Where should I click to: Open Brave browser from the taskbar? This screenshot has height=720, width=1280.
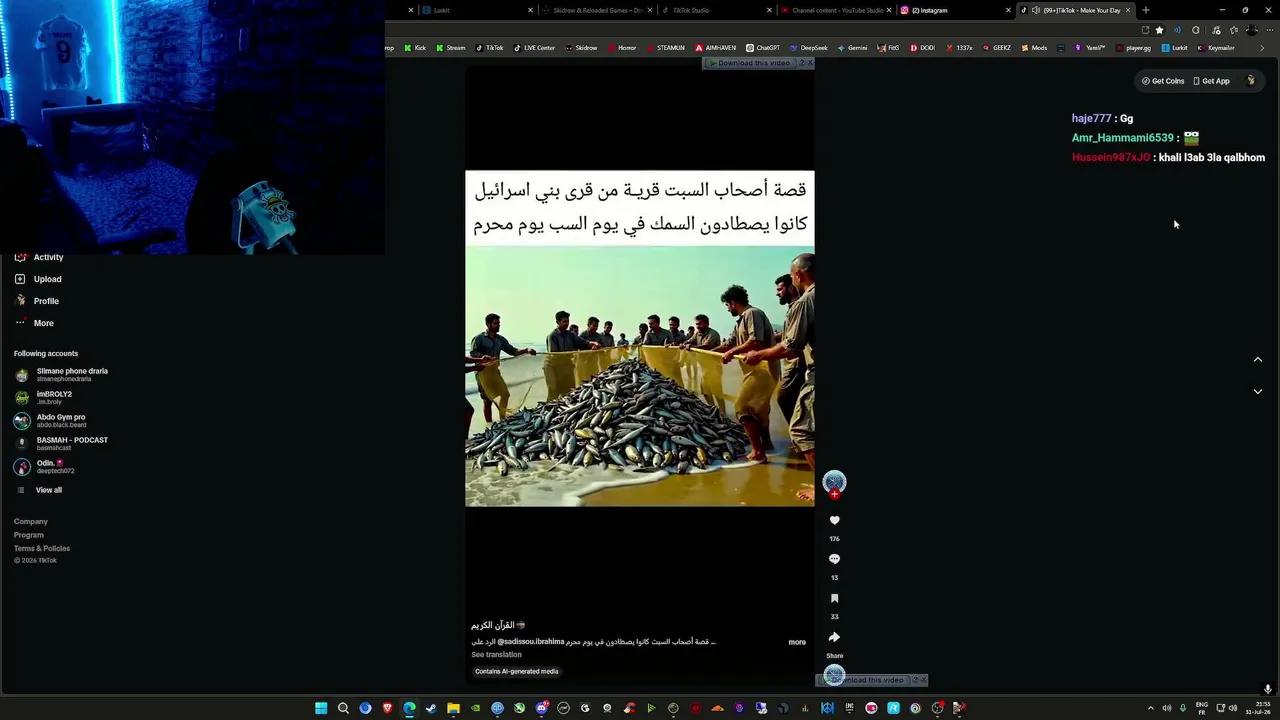[x=387, y=708]
